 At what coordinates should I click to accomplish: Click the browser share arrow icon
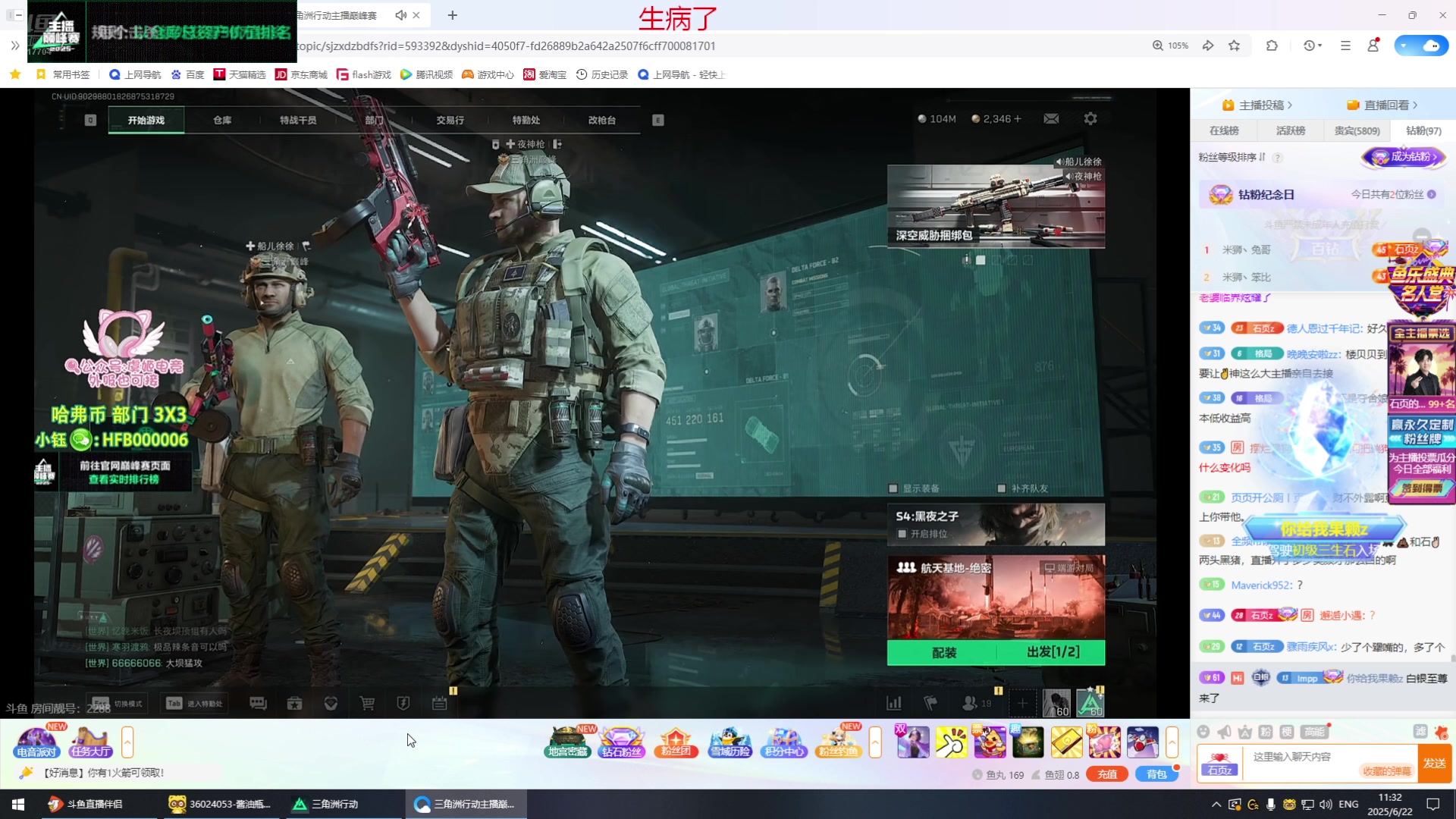pyautogui.click(x=1208, y=45)
